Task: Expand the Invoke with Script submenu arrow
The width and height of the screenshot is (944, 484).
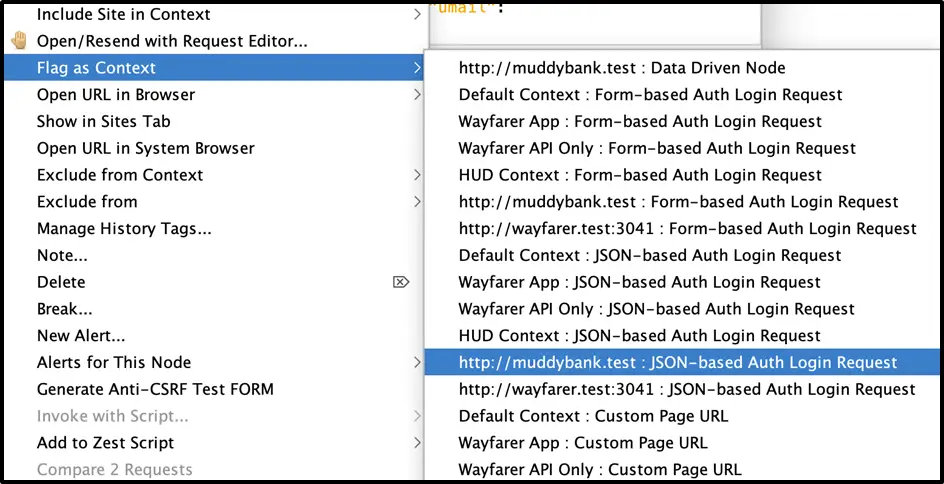Action: pyautogui.click(x=417, y=416)
